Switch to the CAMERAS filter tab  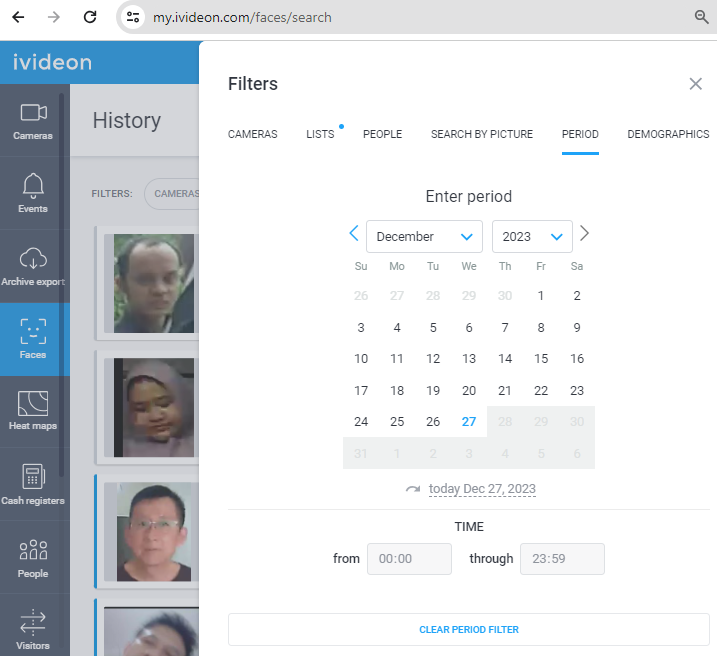pos(252,134)
